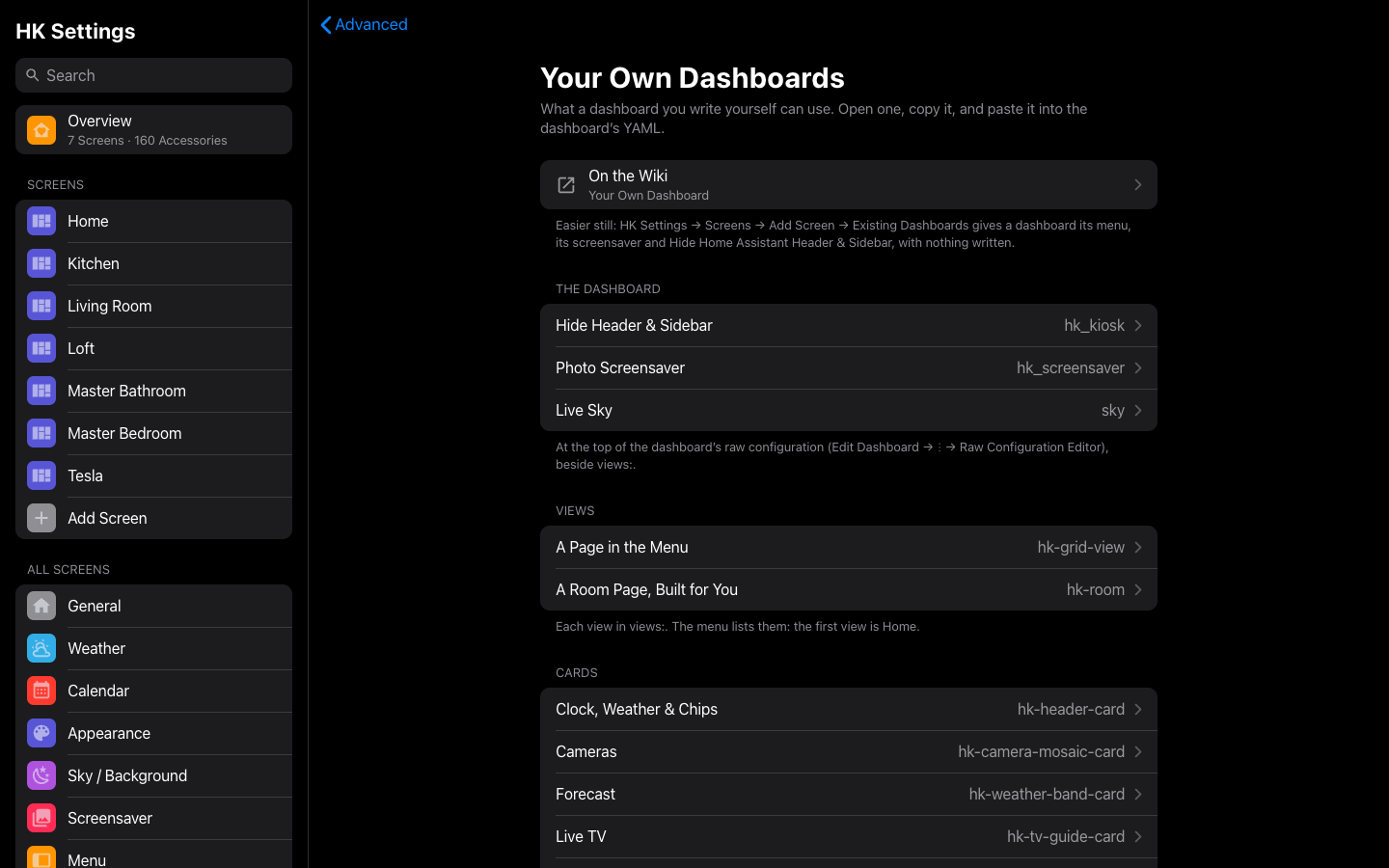
Task: Click the hk_kiosk value
Action: pos(1094,326)
